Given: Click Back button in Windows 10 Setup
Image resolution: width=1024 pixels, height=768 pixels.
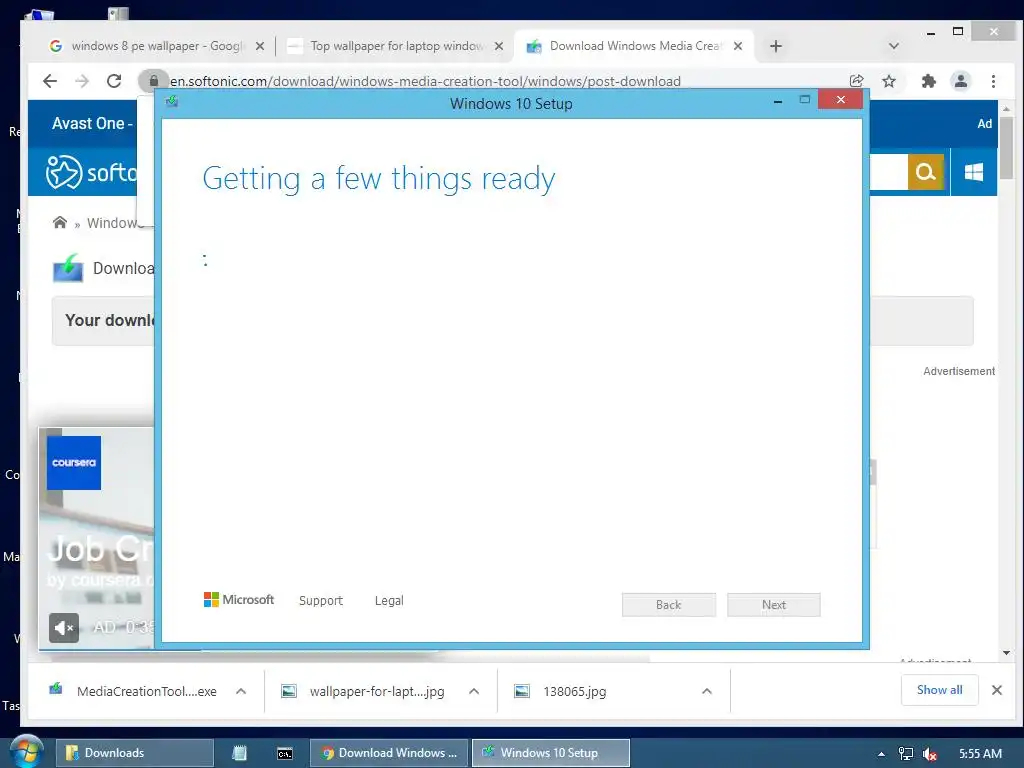Looking at the screenshot, I should pyautogui.click(x=669, y=605).
